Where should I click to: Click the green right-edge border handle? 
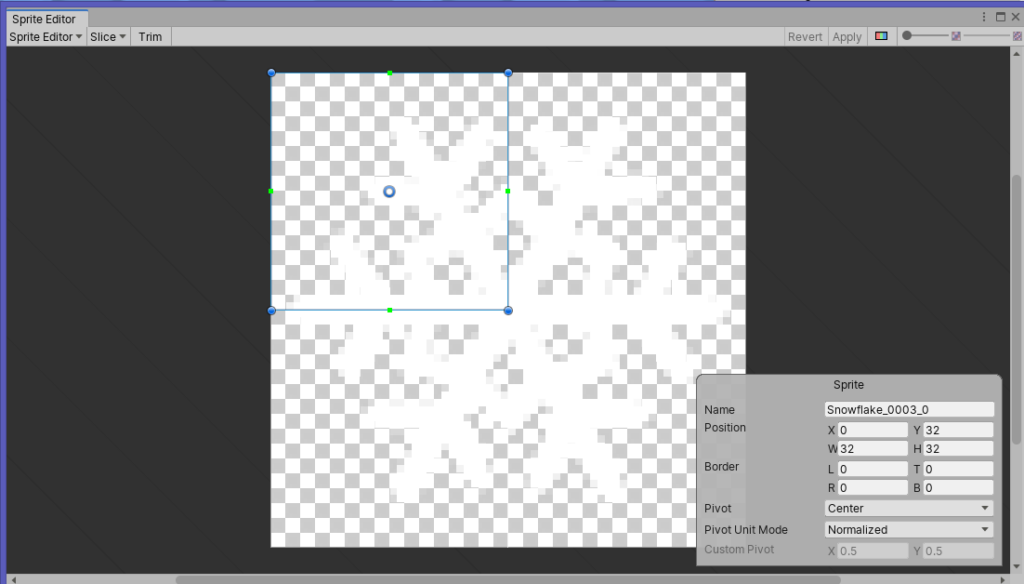507,191
